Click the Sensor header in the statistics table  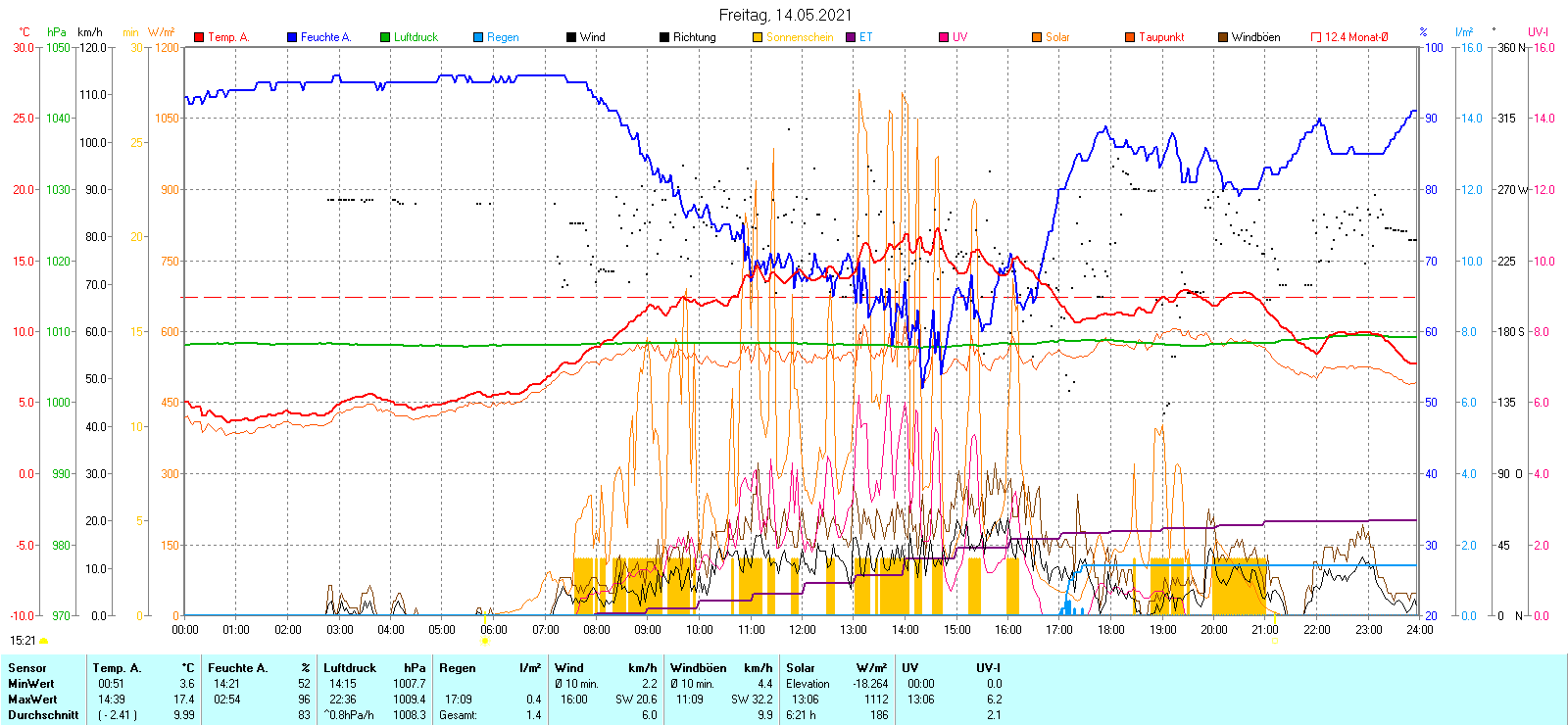(27, 668)
